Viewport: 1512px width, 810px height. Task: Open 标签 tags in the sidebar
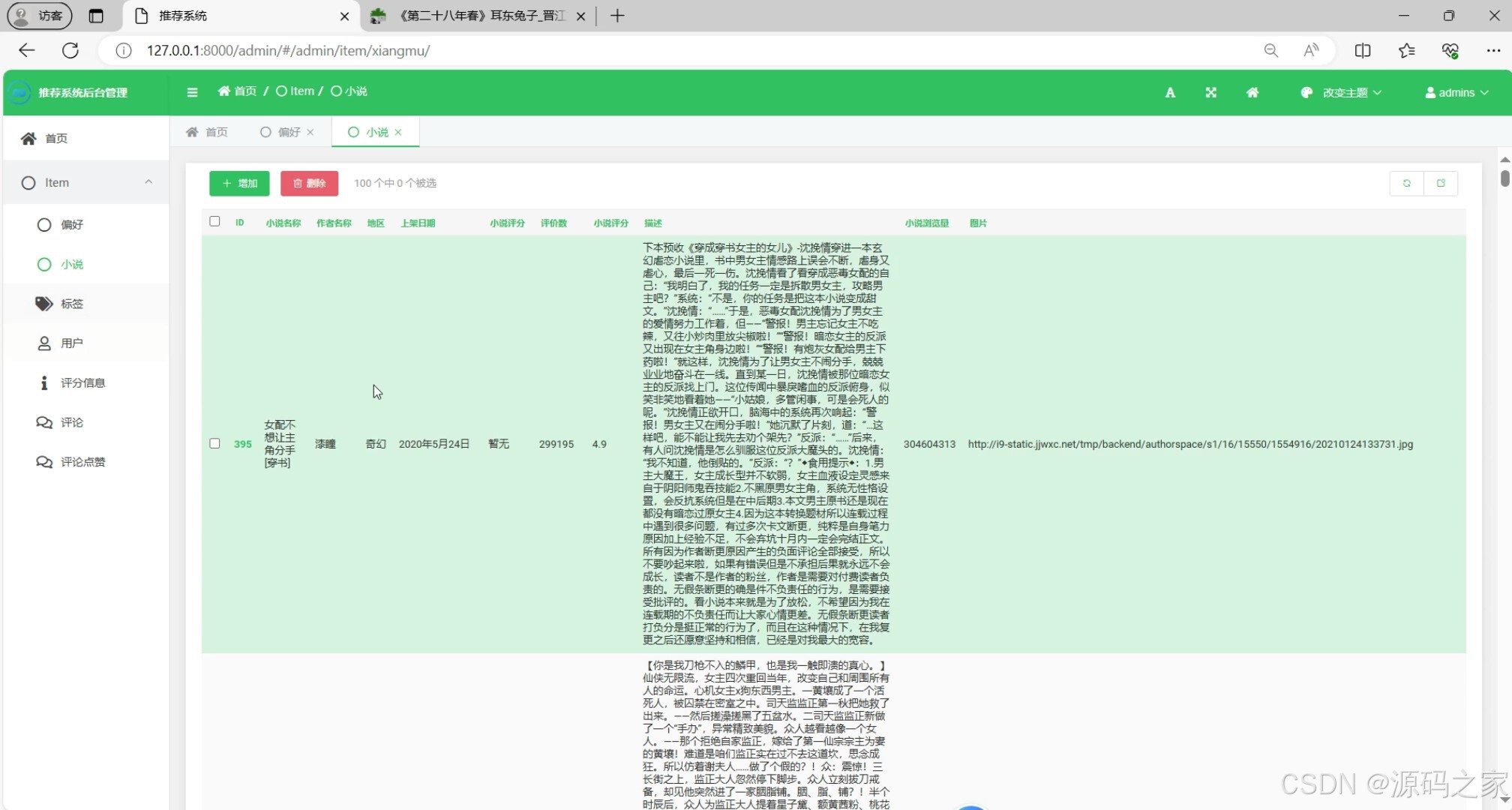point(71,304)
